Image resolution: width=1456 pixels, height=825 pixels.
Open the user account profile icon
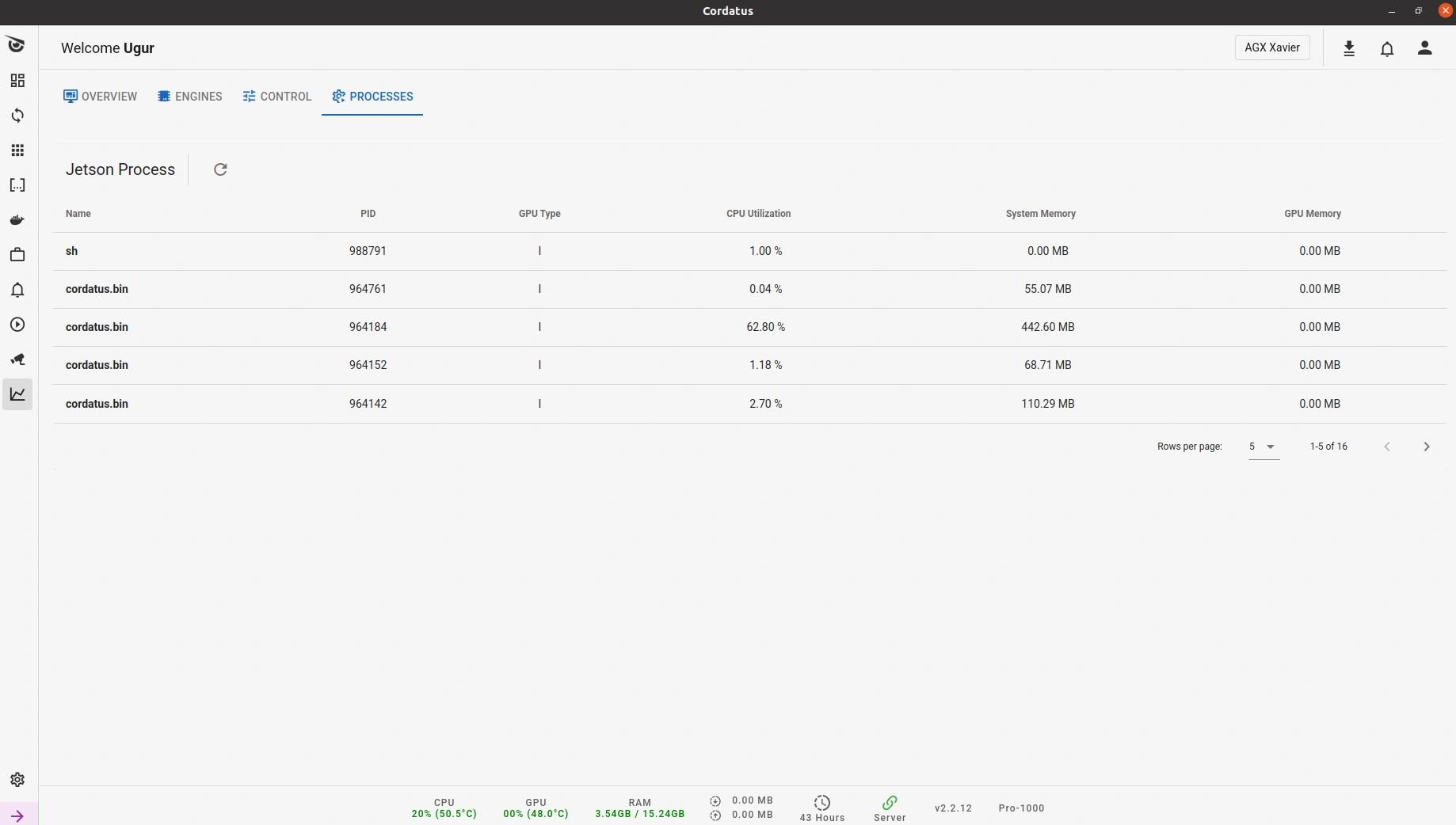pyautogui.click(x=1424, y=48)
